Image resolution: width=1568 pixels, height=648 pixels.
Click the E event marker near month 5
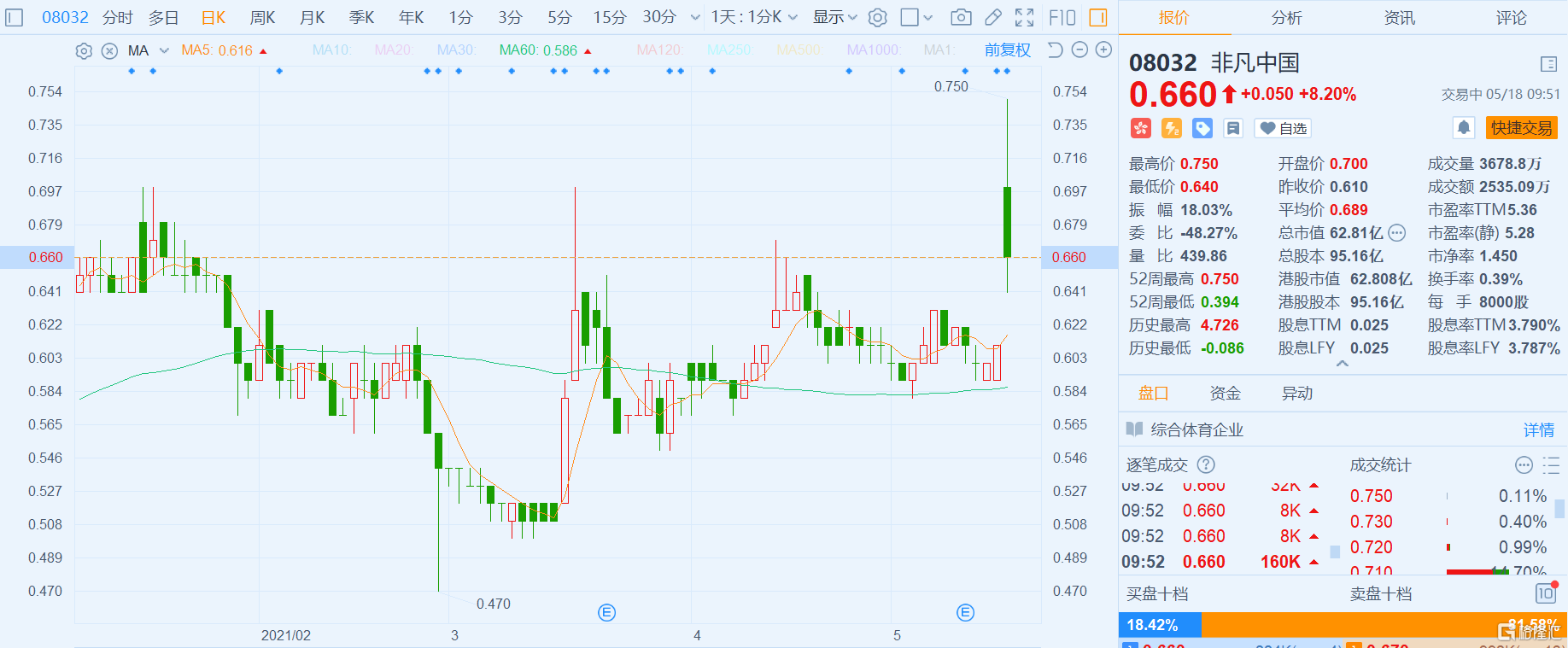965,612
